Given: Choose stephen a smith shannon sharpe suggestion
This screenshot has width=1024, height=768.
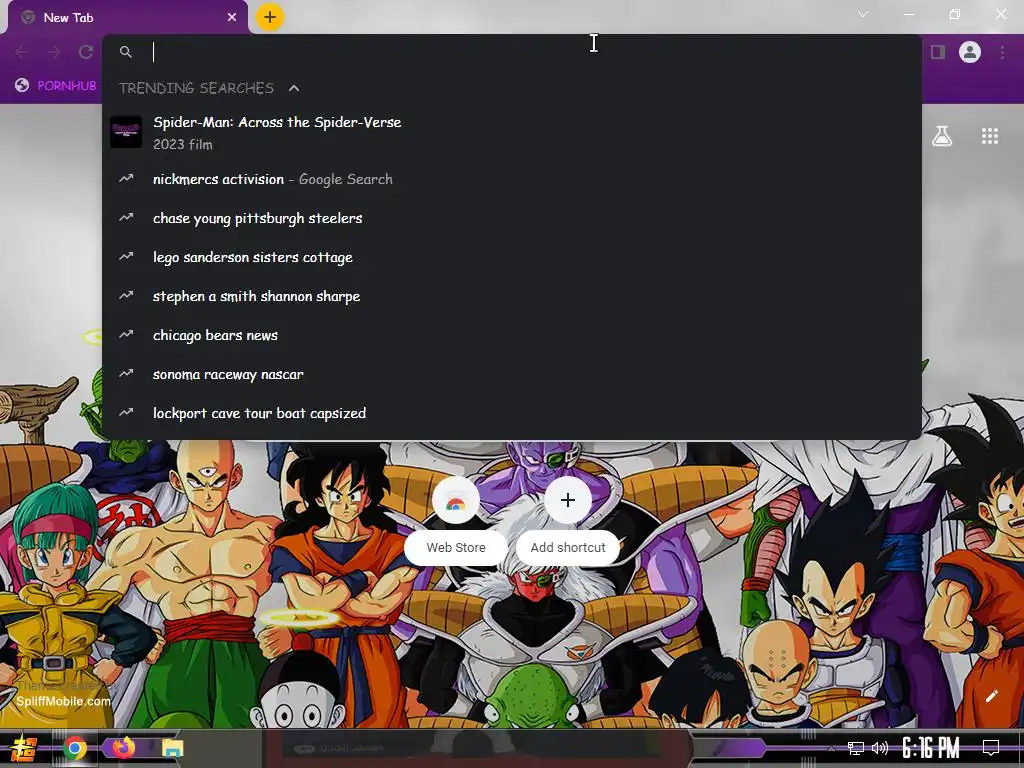Looking at the screenshot, I should click(512, 296).
